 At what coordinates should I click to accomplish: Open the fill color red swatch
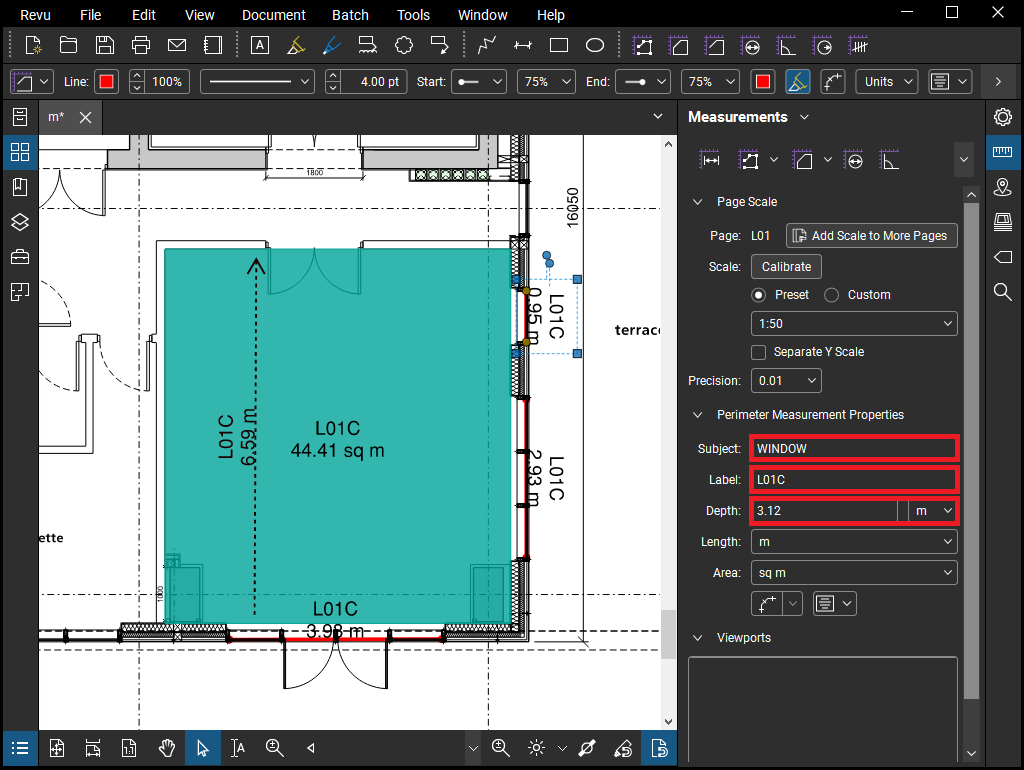[x=762, y=82]
